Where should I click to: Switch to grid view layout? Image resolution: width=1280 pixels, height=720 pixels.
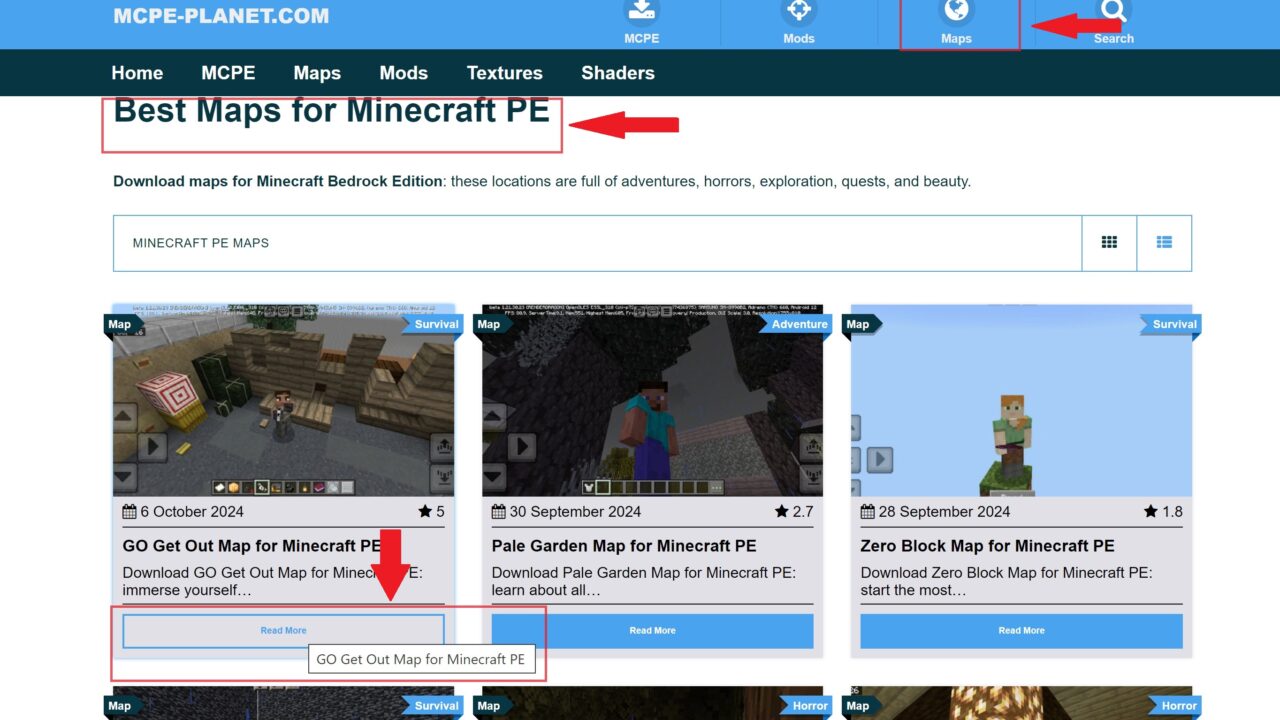(1109, 243)
